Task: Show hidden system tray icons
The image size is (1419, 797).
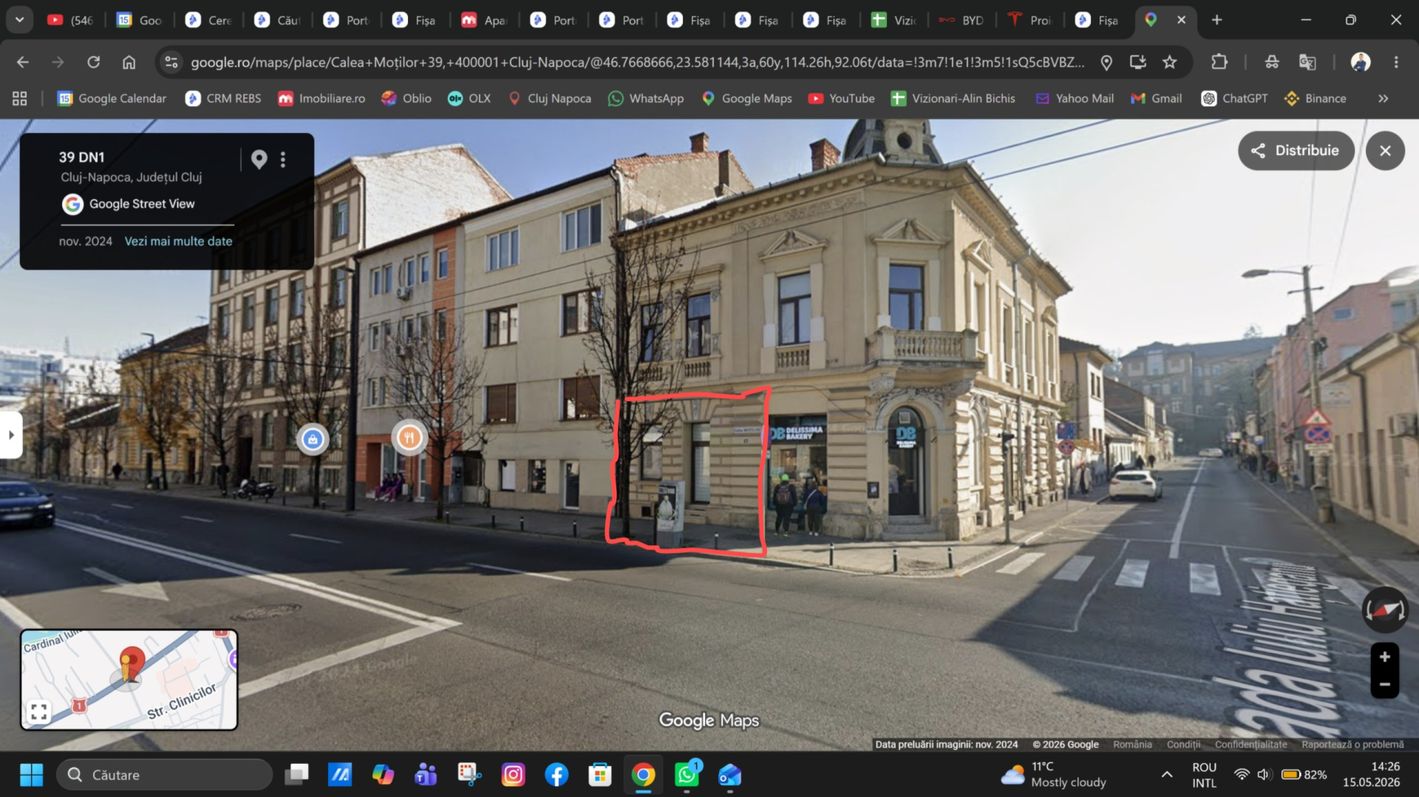Action: [x=1166, y=775]
